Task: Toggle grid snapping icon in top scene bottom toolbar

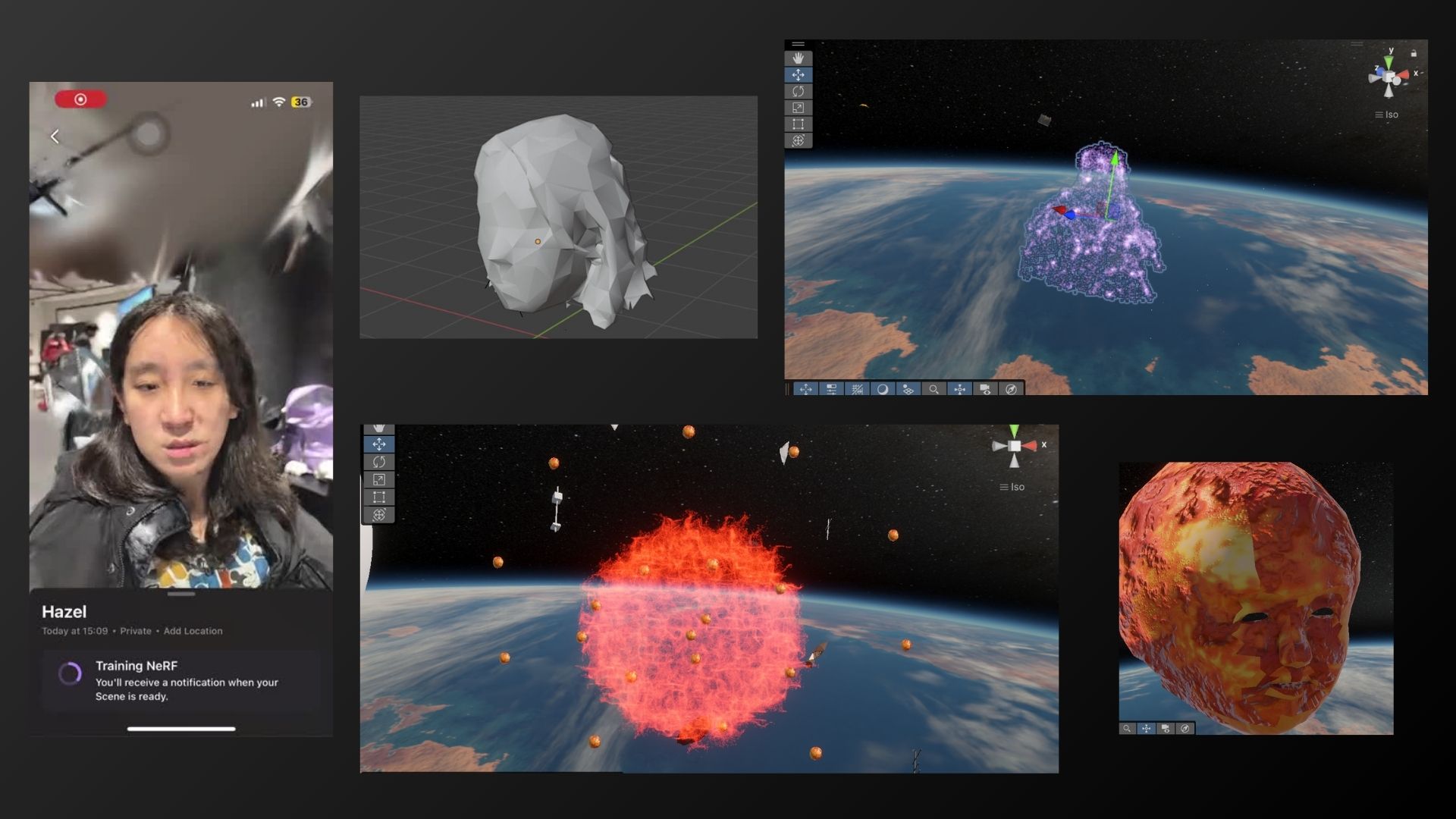Action: [x=857, y=389]
